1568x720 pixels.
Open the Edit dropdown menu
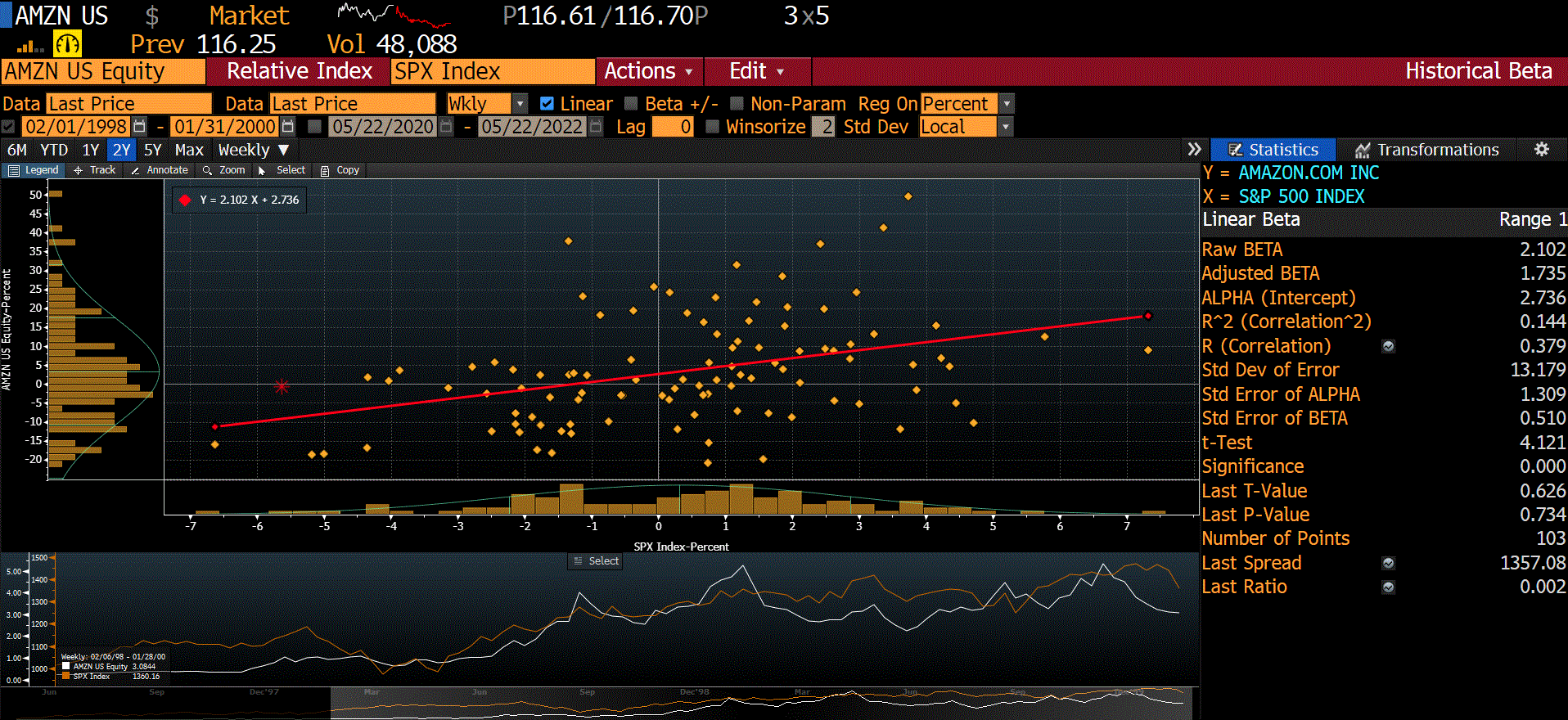[x=757, y=71]
